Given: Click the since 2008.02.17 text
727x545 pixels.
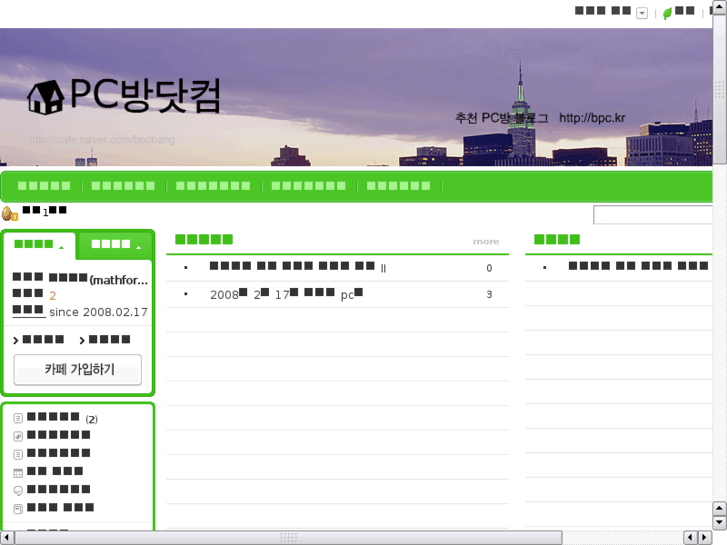Looking at the screenshot, I should coord(98,312).
